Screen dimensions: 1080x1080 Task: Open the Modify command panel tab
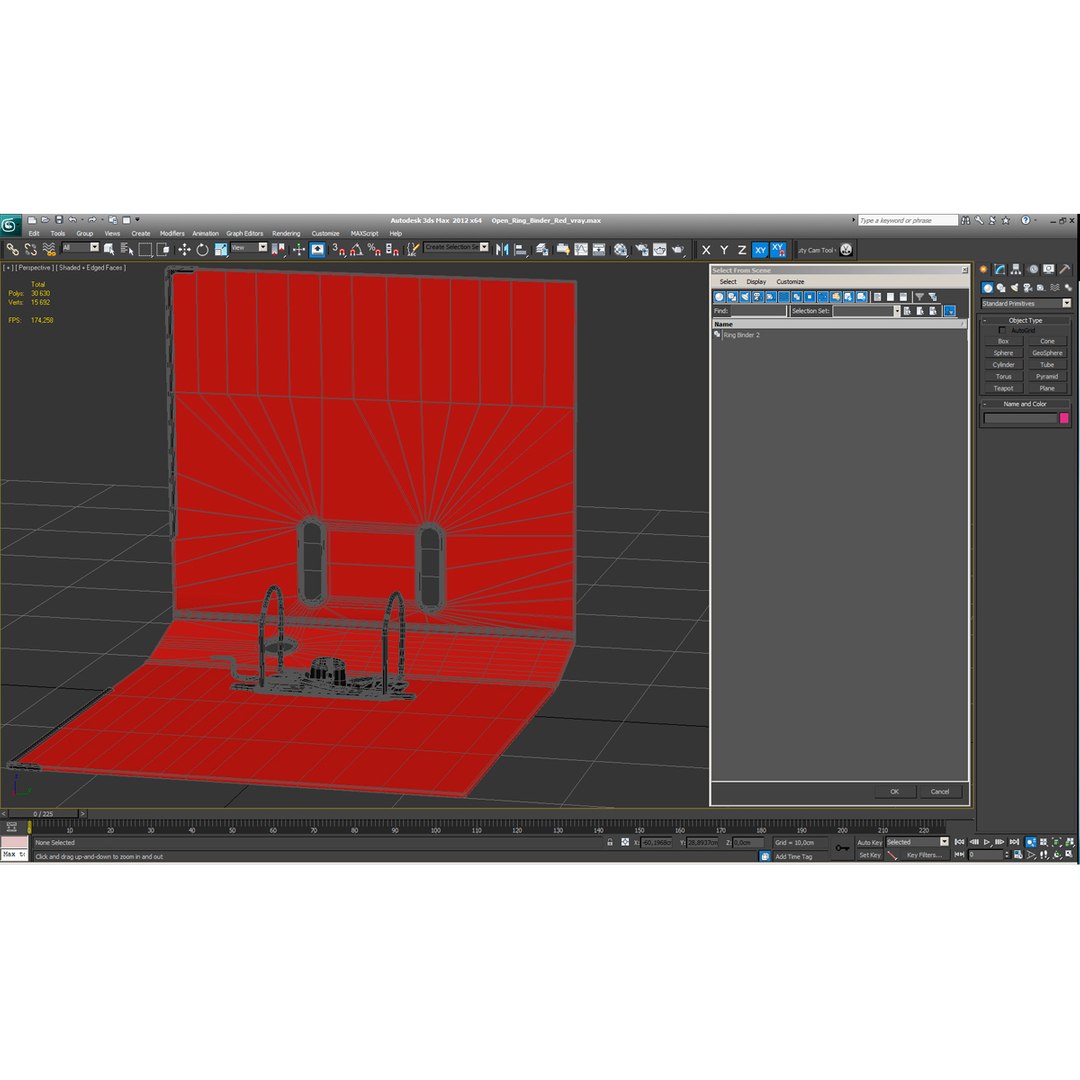999,269
